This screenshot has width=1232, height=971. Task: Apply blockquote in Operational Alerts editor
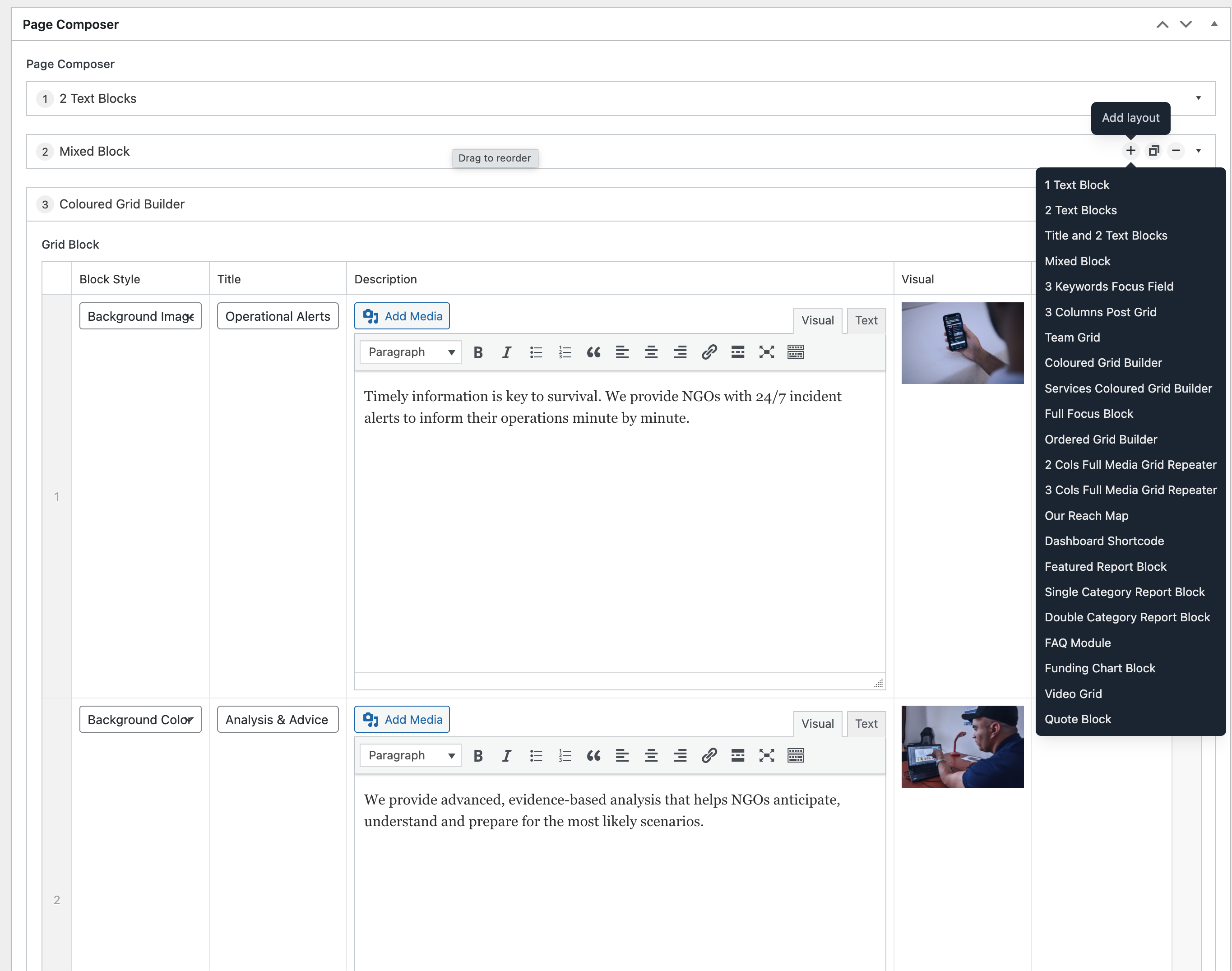coord(593,352)
